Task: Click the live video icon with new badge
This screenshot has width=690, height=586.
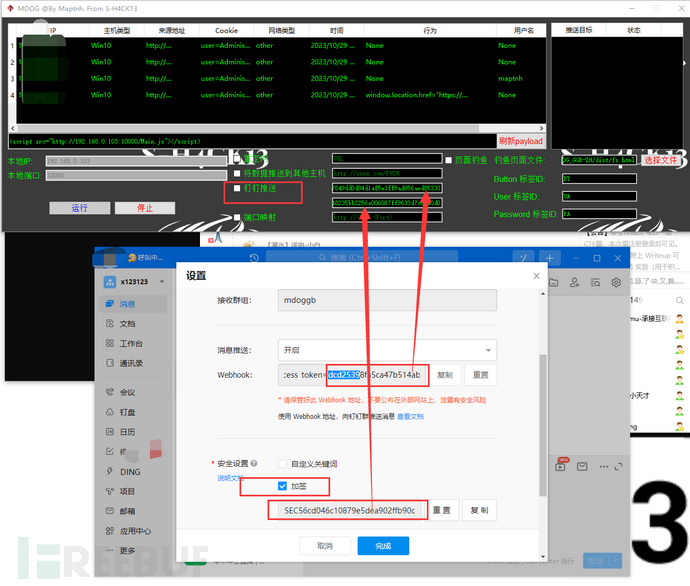Action: (x=561, y=465)
